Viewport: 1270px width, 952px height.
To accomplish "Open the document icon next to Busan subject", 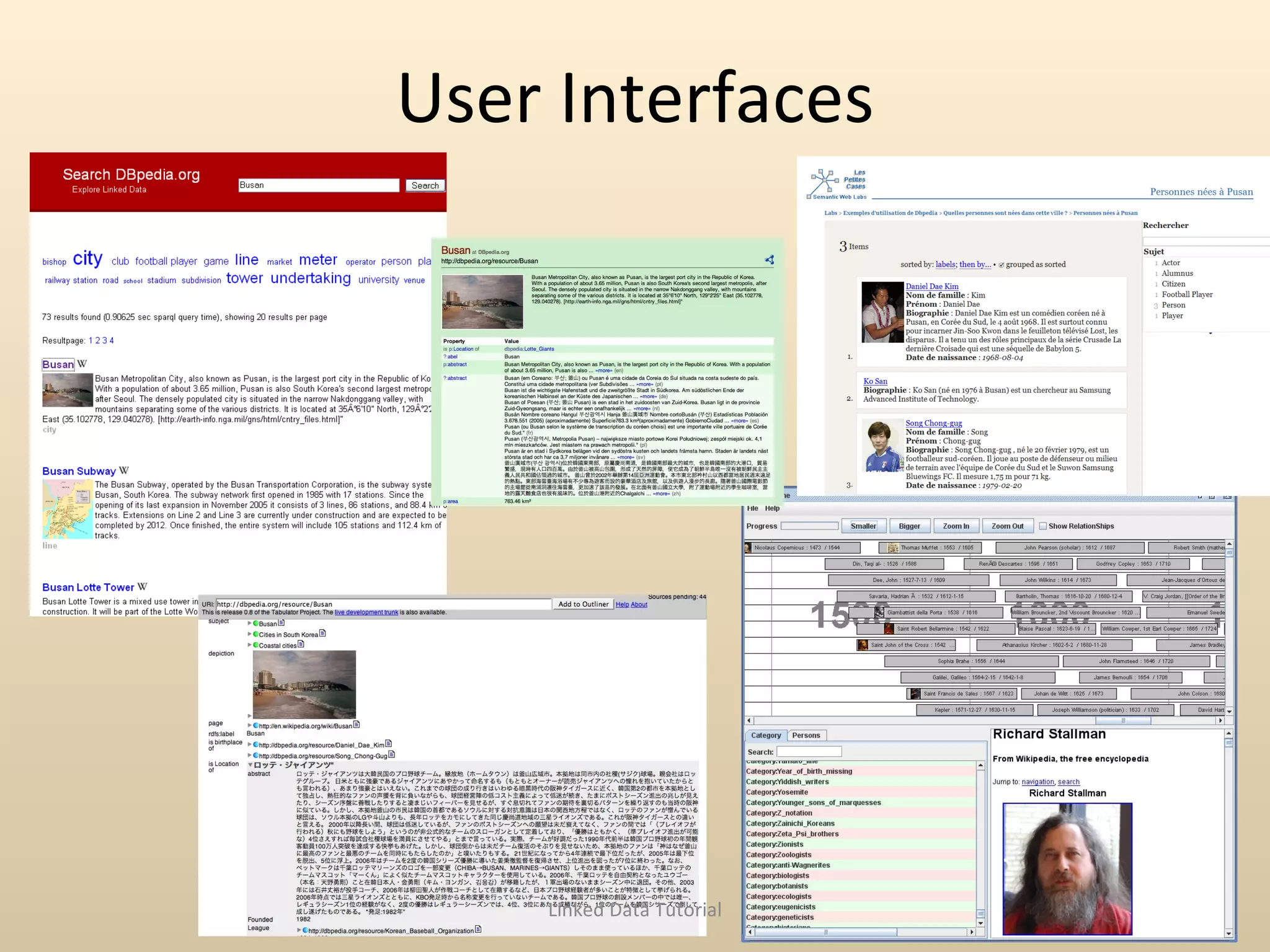I will (x=282, y=623).
